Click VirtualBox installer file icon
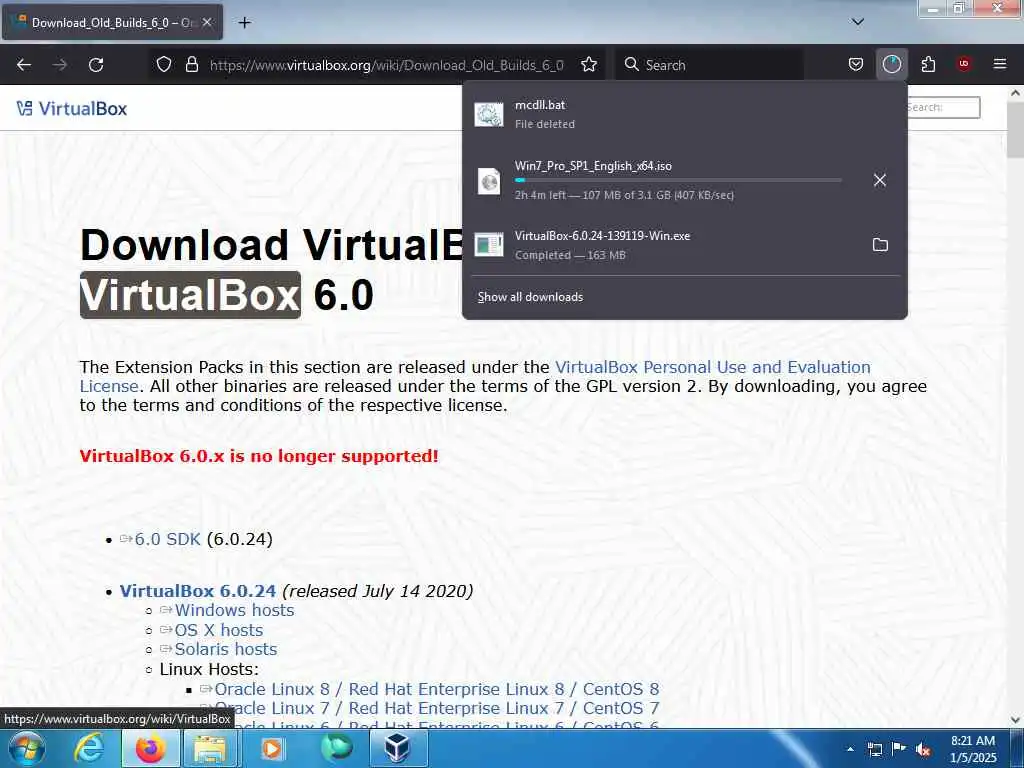This screenshot has width=1024, height=768. pos(488,245)
